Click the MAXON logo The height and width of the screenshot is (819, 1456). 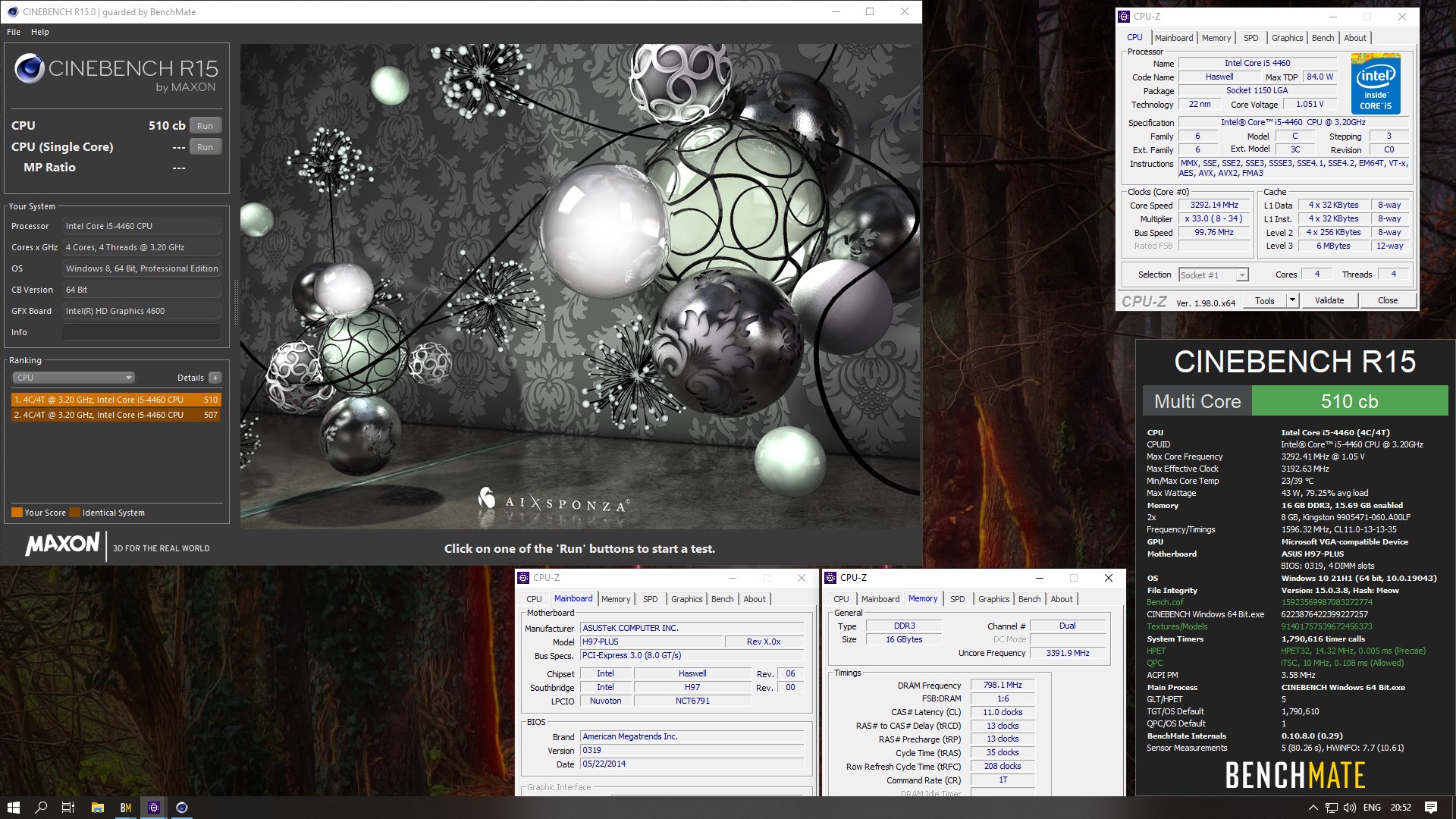pyautogui.click(x=63, y=544)
